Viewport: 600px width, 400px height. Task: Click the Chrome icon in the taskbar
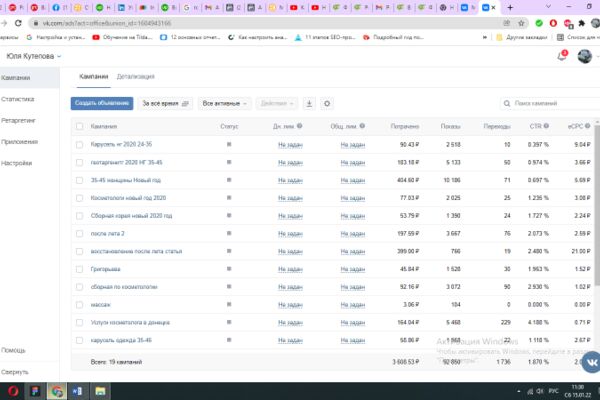click(57, 391)
